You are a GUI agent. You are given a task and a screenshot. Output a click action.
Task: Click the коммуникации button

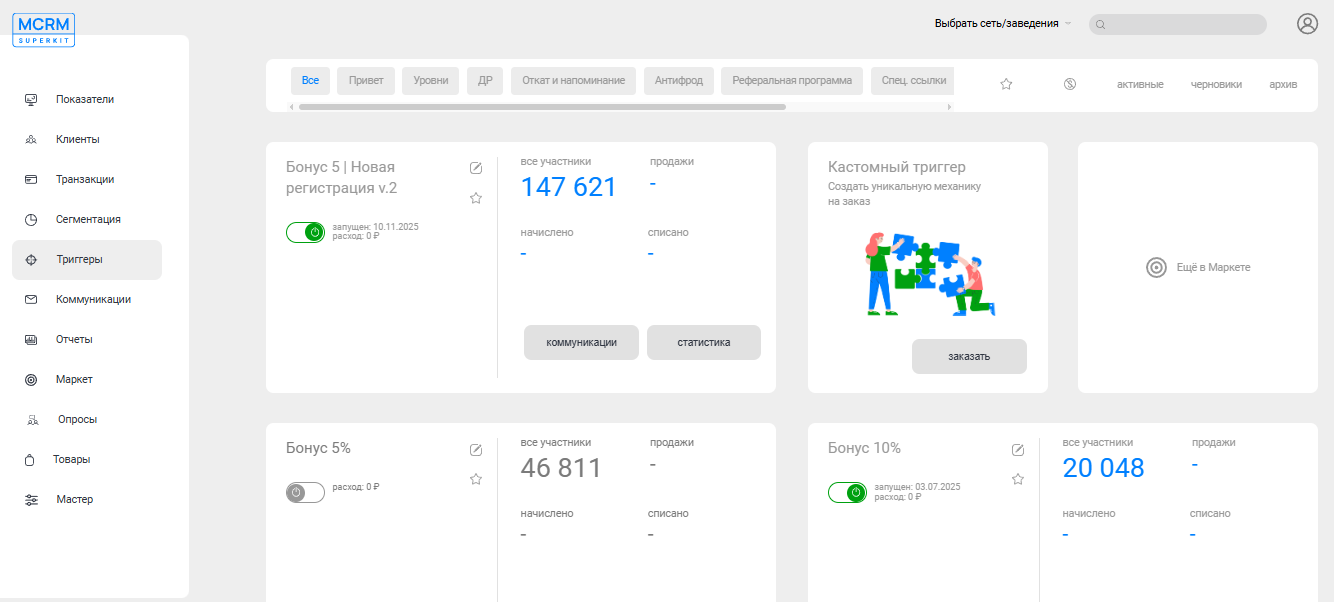[581, 342]
